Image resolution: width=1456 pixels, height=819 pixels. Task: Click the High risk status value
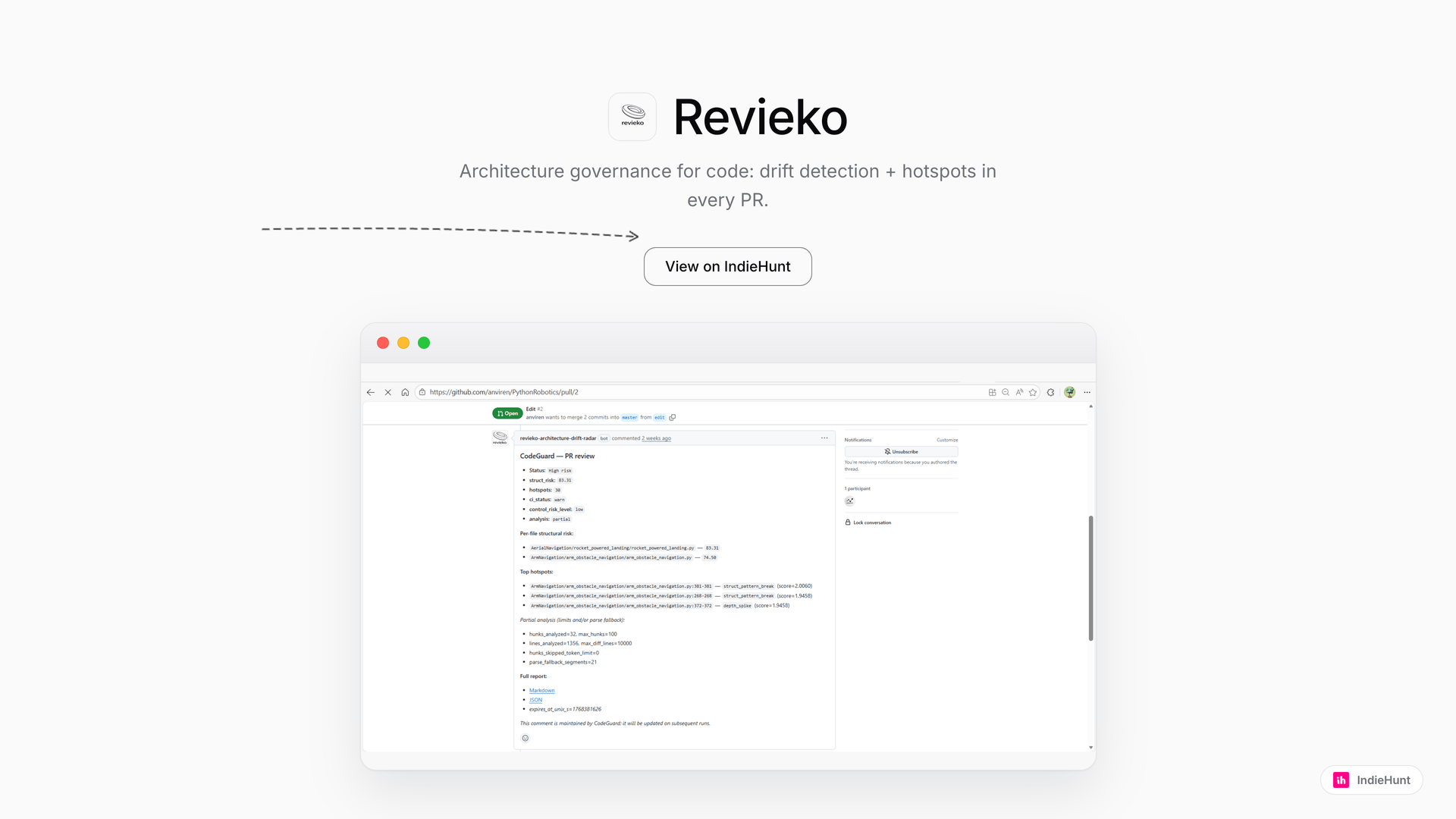[560, 470]
